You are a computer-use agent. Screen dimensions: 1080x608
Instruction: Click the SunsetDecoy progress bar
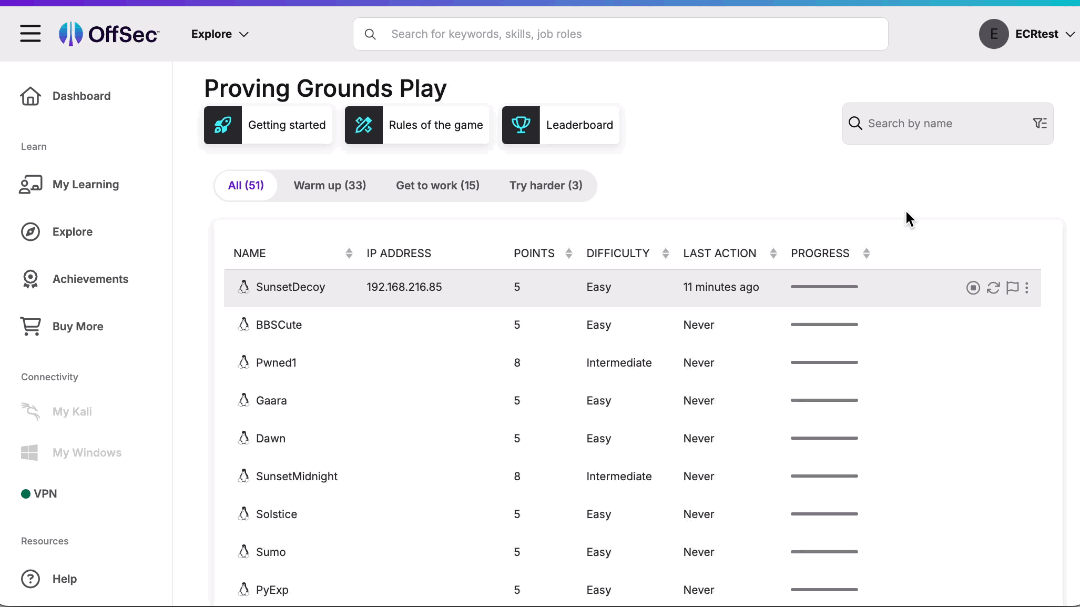point(824,286)
